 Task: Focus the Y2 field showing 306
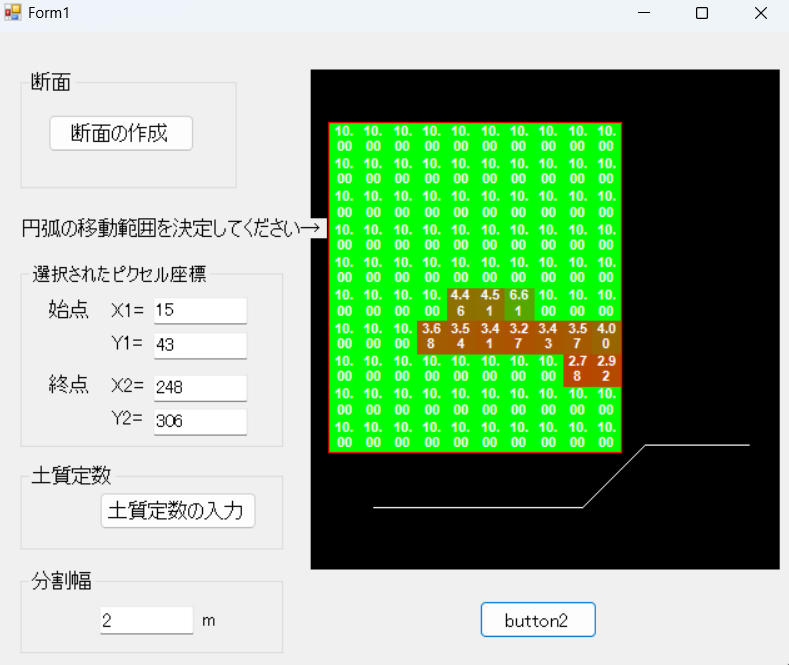pos(200,421)
